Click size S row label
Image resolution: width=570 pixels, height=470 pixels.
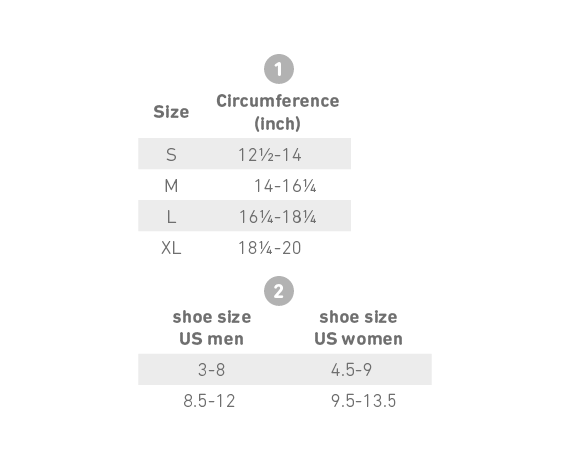(x=171, y=155)
